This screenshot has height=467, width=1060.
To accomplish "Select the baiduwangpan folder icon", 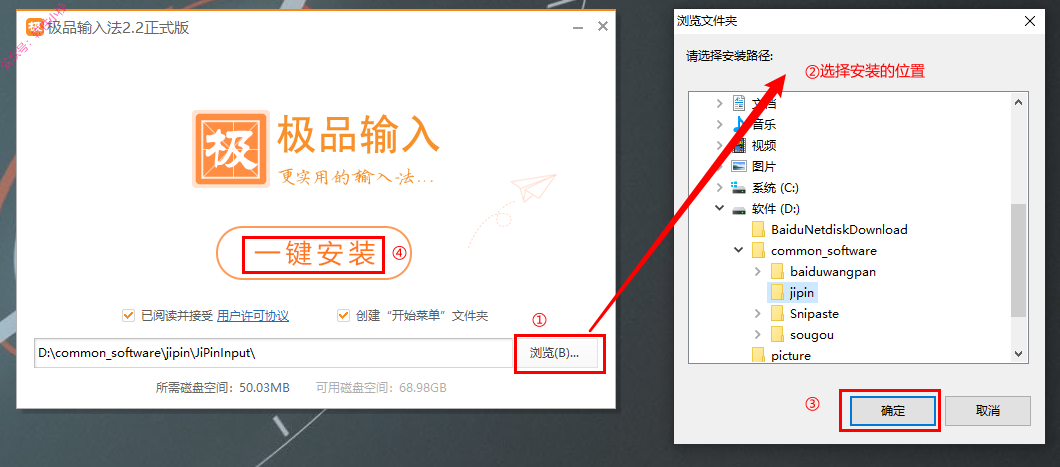I will point(777,271).
